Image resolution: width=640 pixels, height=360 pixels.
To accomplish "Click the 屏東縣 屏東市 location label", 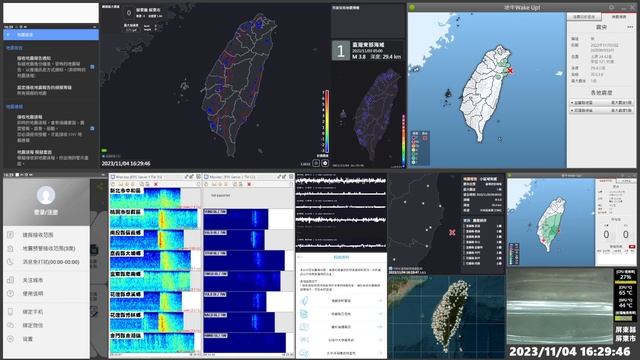I will (x=625, y=334).
